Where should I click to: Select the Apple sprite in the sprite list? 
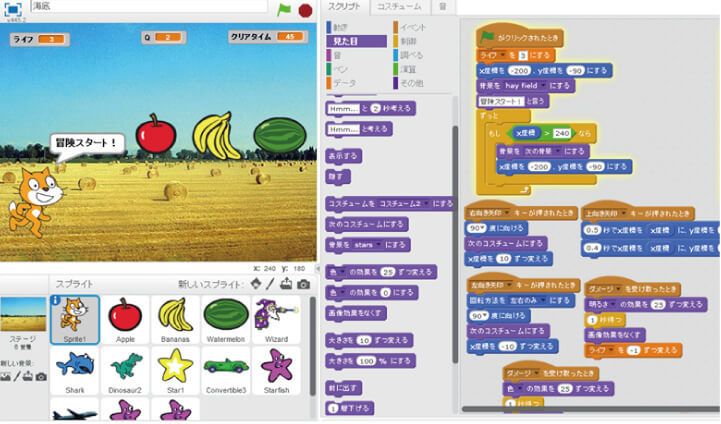click(x=125, y=320)
